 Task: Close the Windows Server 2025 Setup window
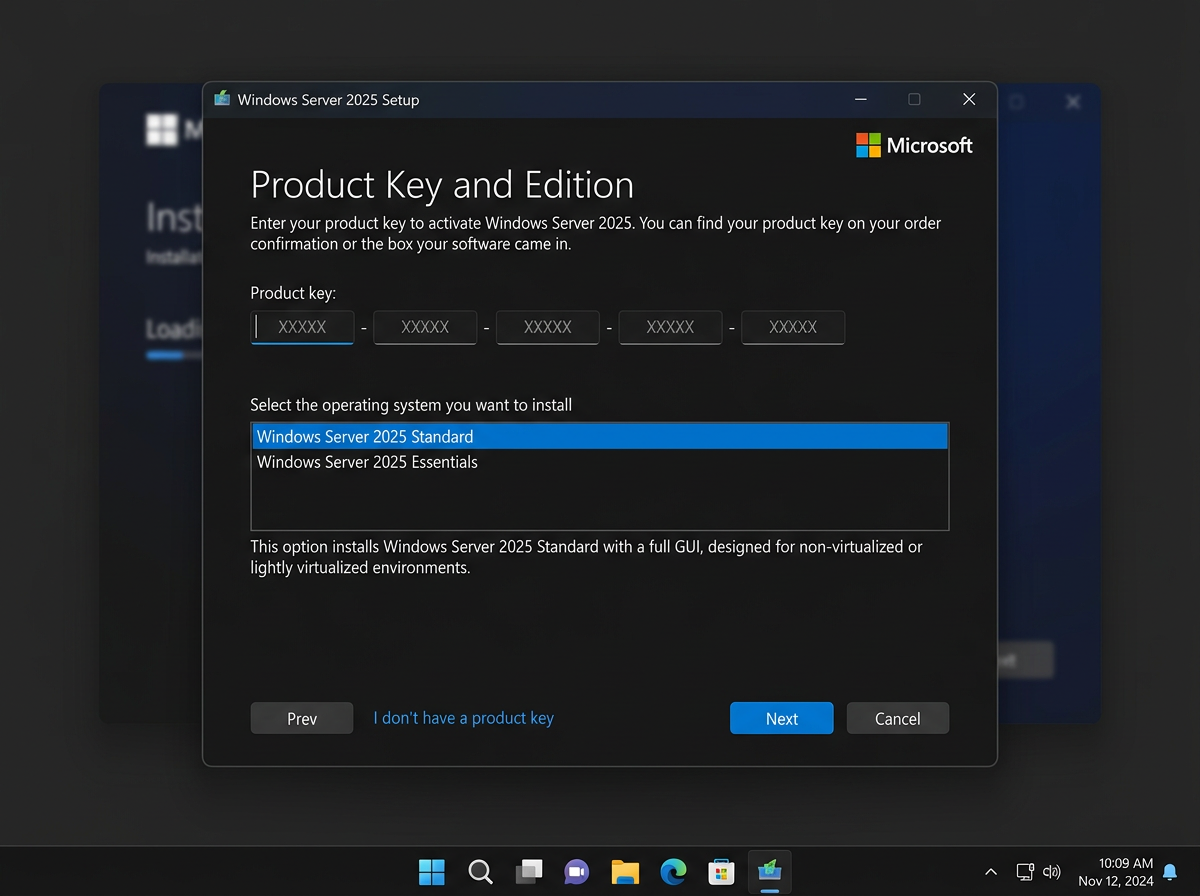(x=968, y=99)
